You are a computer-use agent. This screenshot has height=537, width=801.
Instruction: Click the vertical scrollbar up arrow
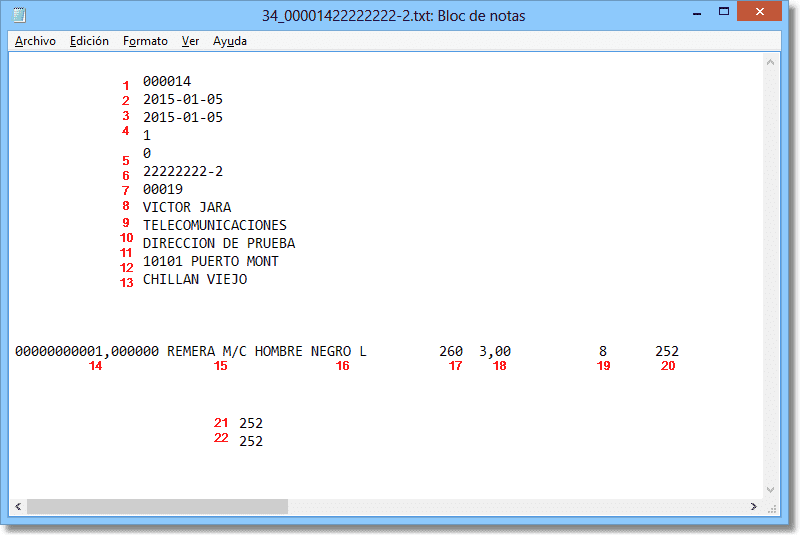click(770, 62)
